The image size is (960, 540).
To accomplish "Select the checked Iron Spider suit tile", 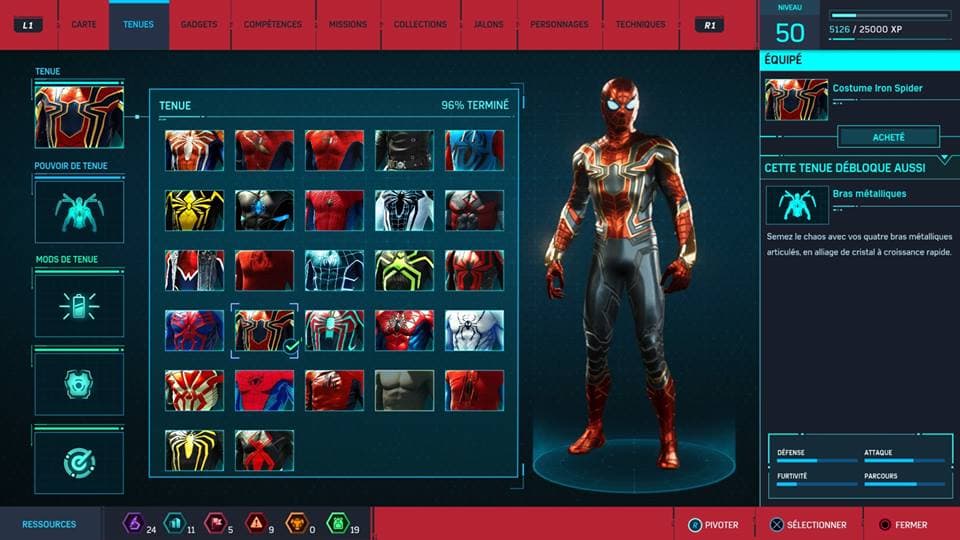I will tap(264, 330).
